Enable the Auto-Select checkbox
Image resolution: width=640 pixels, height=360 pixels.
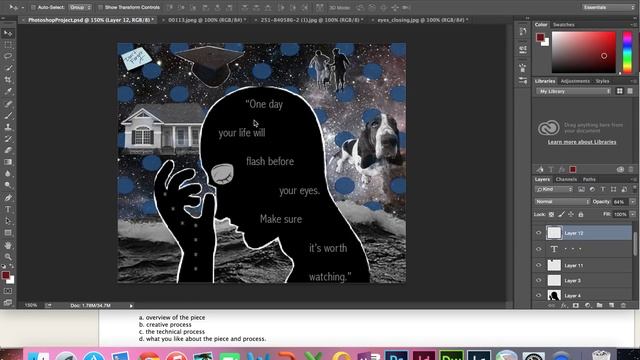[33, 7]
